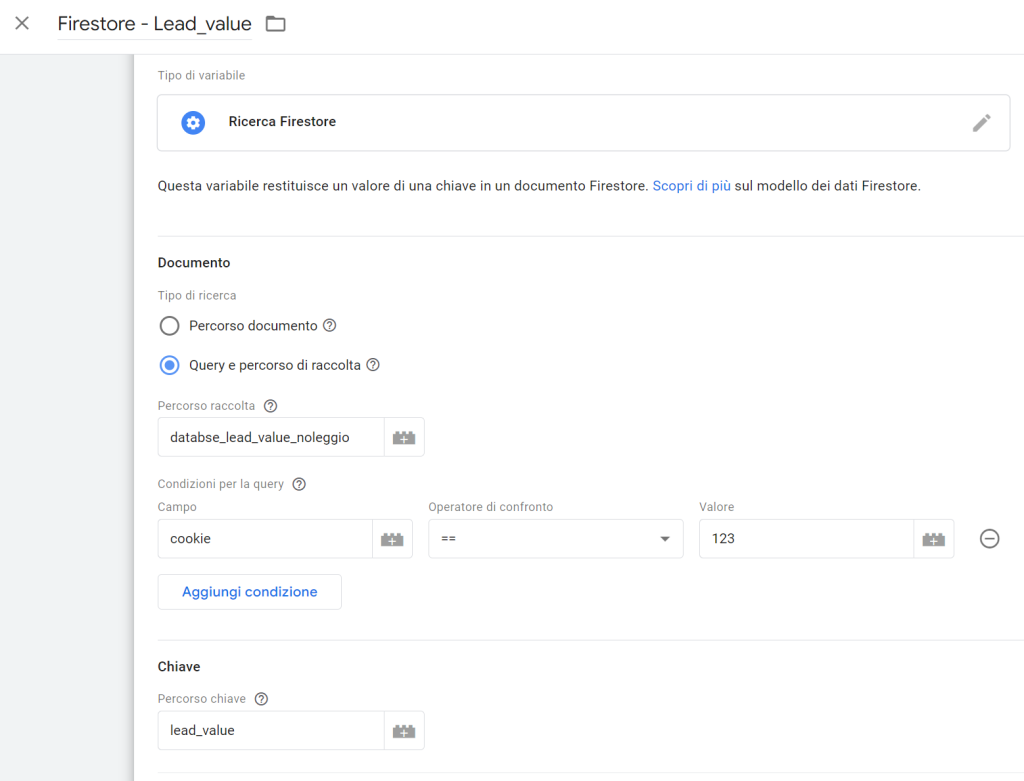Click the Percorso raccolta input field

tap(271, 438)
